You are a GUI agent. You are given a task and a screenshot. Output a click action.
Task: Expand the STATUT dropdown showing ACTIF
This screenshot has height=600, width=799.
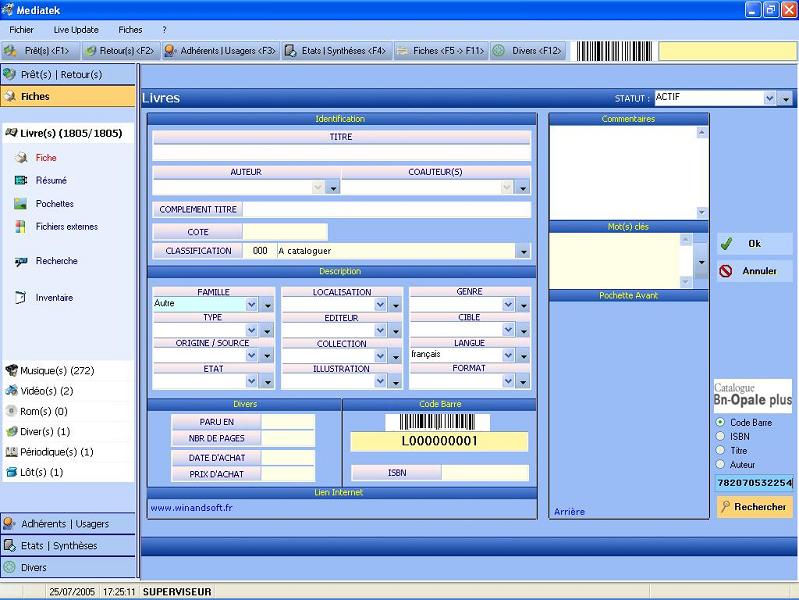(x=769, y=98)
